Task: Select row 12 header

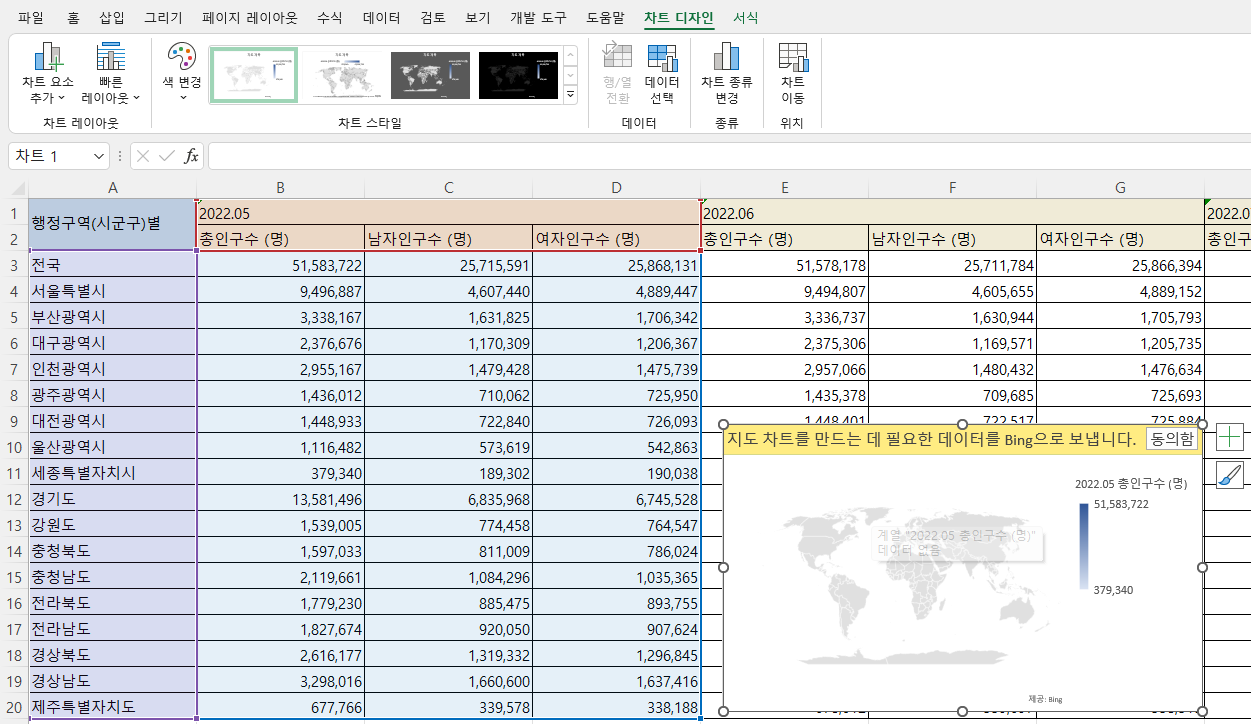Action: tap(14, 498)
